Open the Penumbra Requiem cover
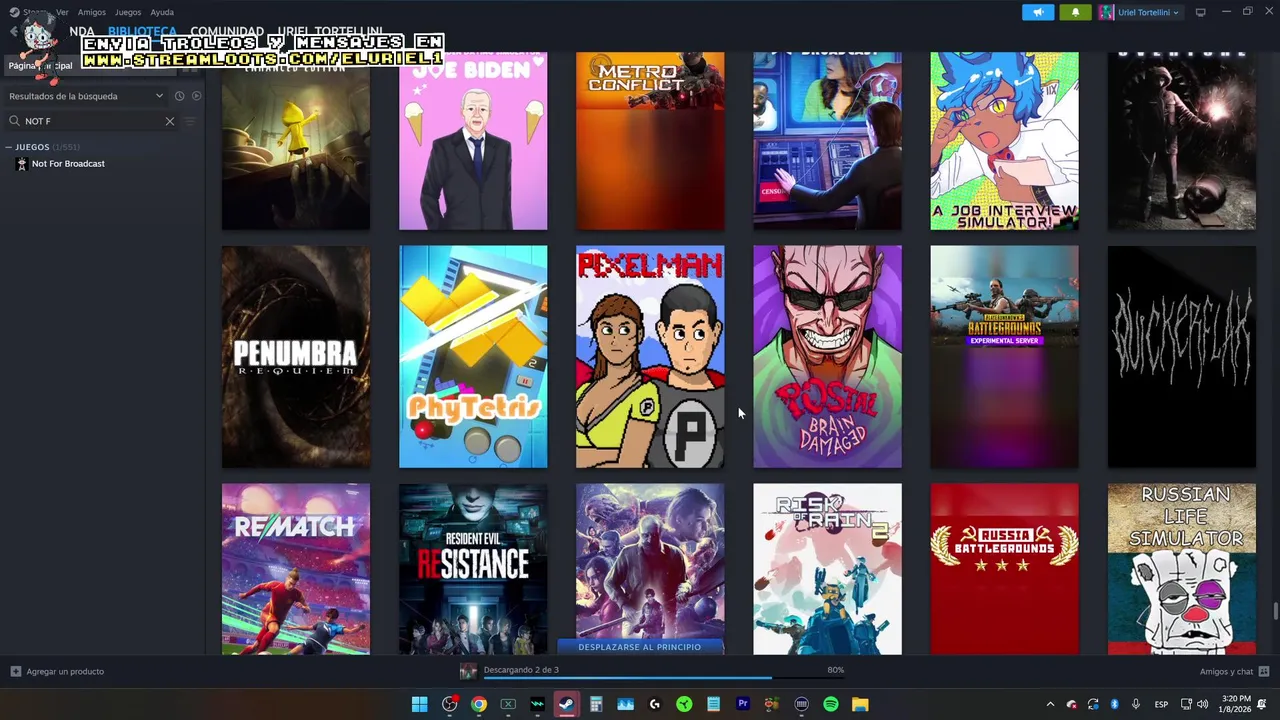 tap(296, 357)
